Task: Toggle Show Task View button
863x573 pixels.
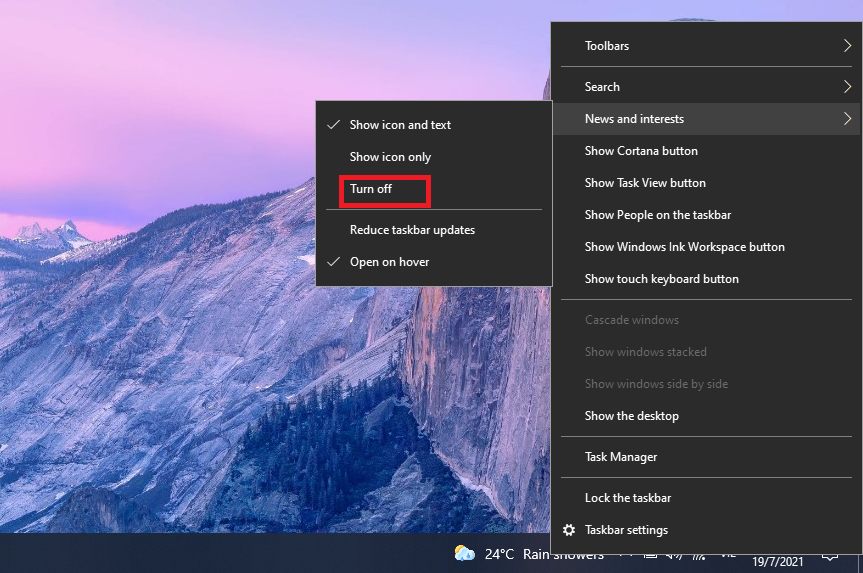Action: click(x=706, y=183)
